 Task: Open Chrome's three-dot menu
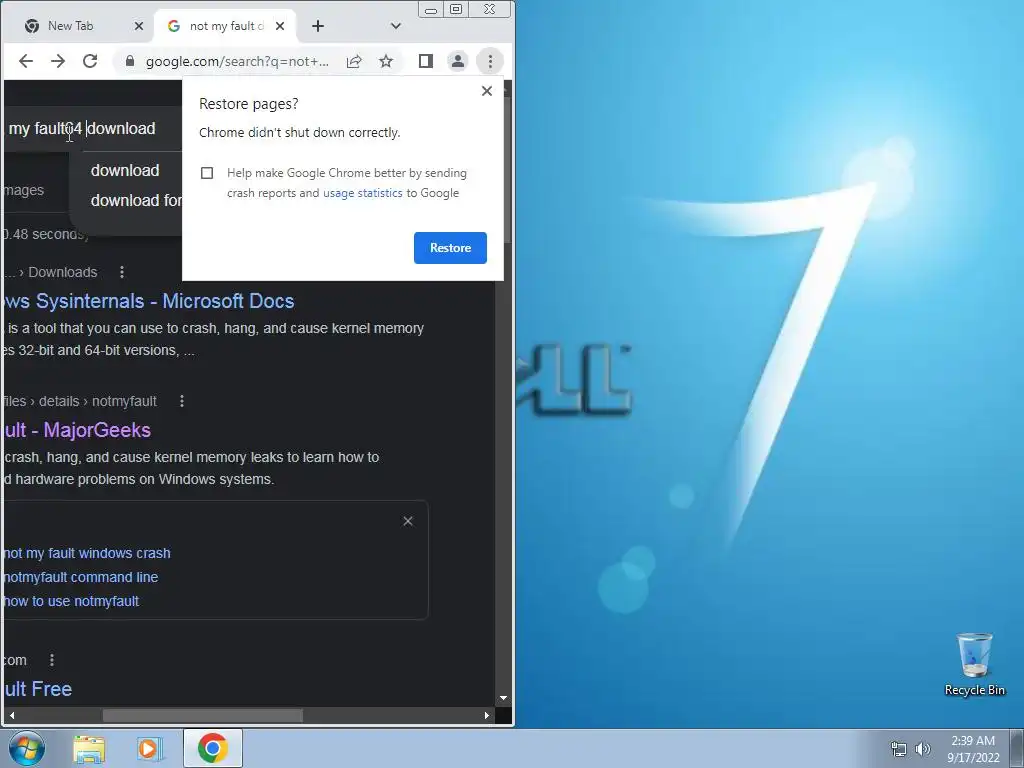490,61
